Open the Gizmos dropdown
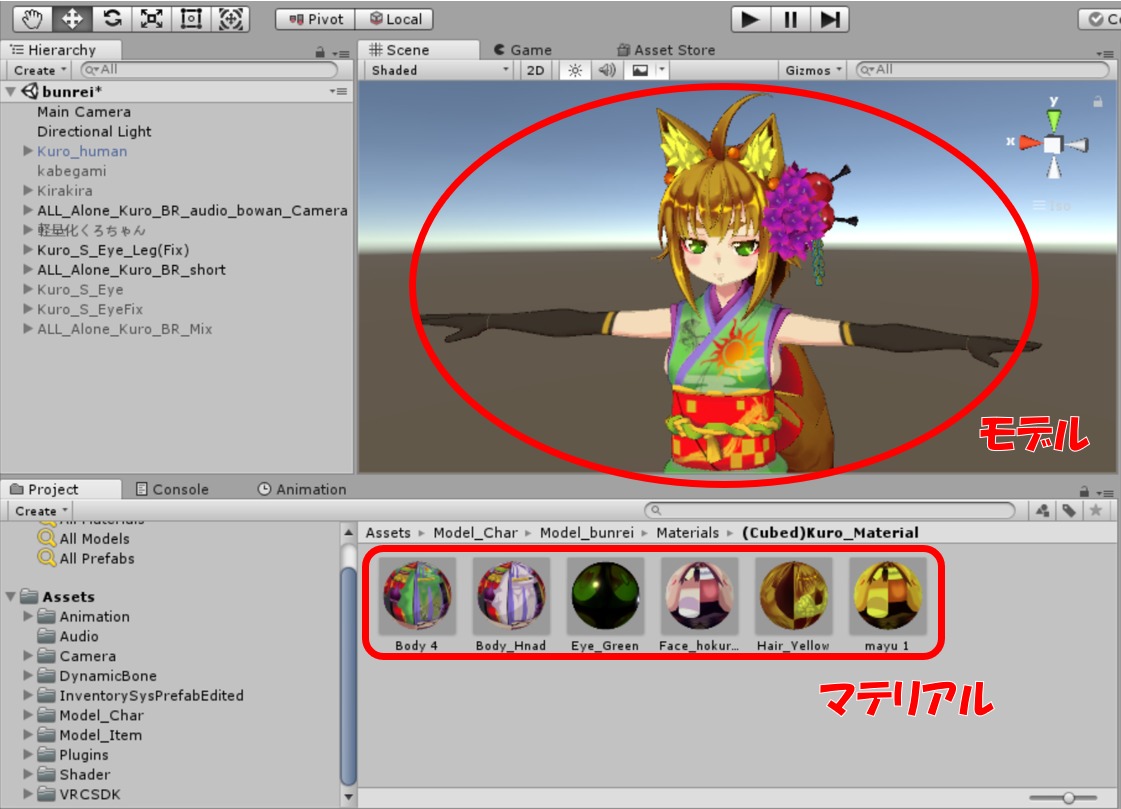The height and width of the screenshot is (809, 1121). pos(813,70)
